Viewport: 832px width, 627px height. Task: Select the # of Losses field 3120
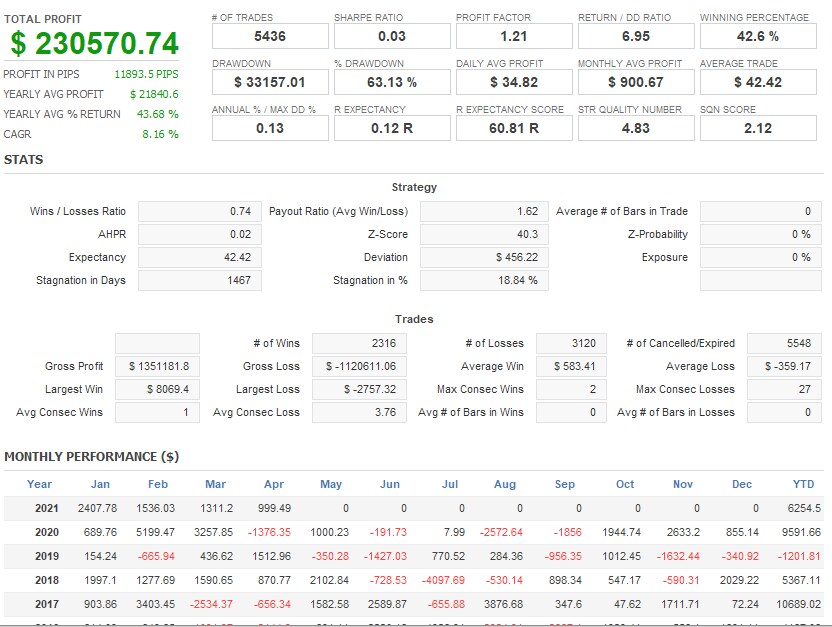click(571, 343)
